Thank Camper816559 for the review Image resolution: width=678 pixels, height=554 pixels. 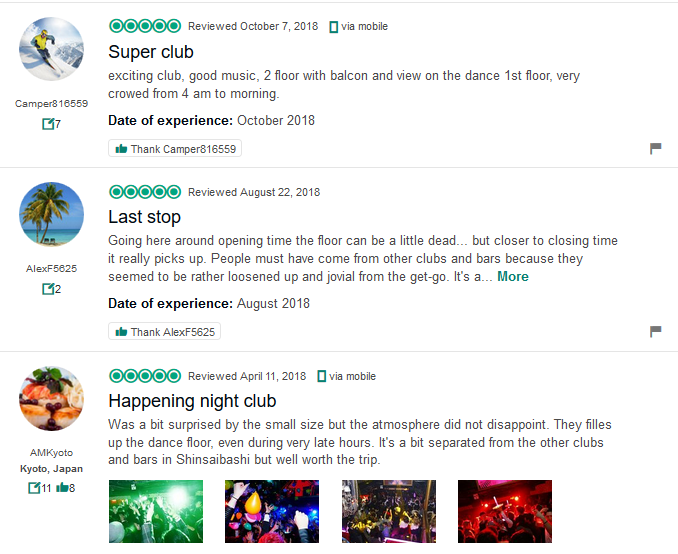(x=175, y=148)
